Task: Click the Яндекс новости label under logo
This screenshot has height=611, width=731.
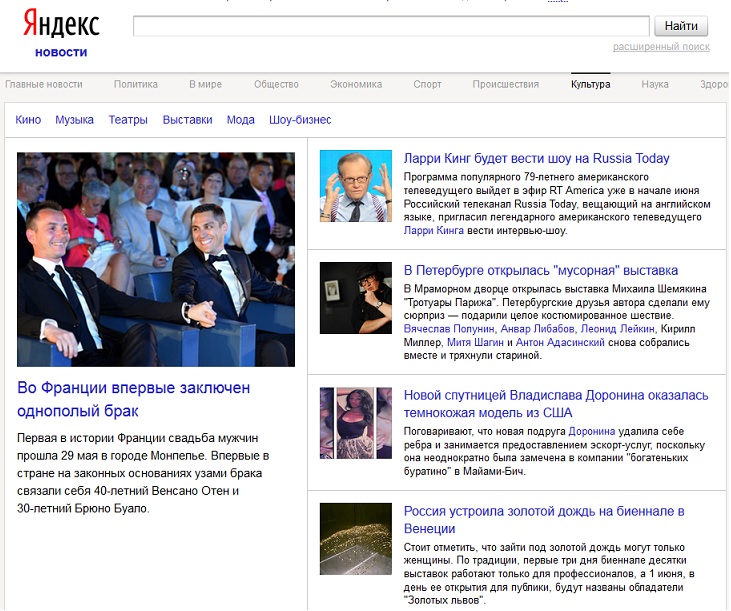Action: 61,52
